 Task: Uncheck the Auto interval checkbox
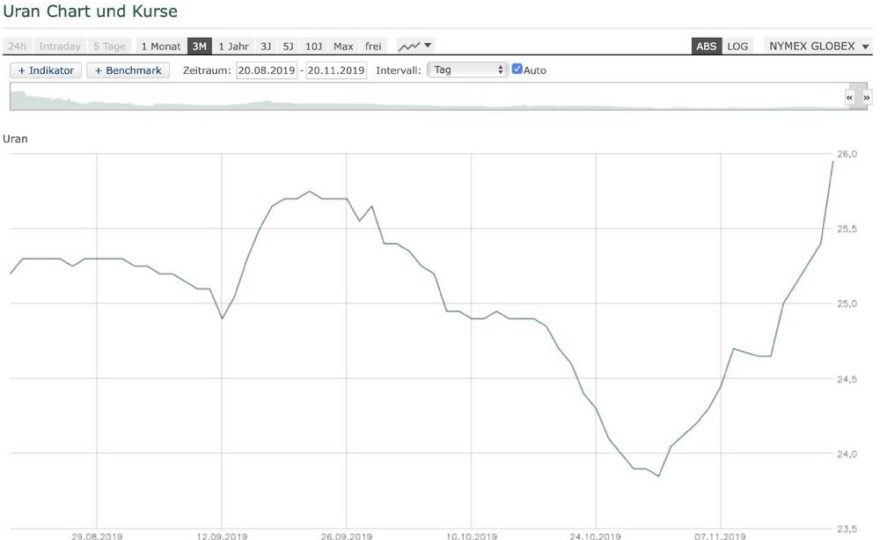click(x=517, y=69)
